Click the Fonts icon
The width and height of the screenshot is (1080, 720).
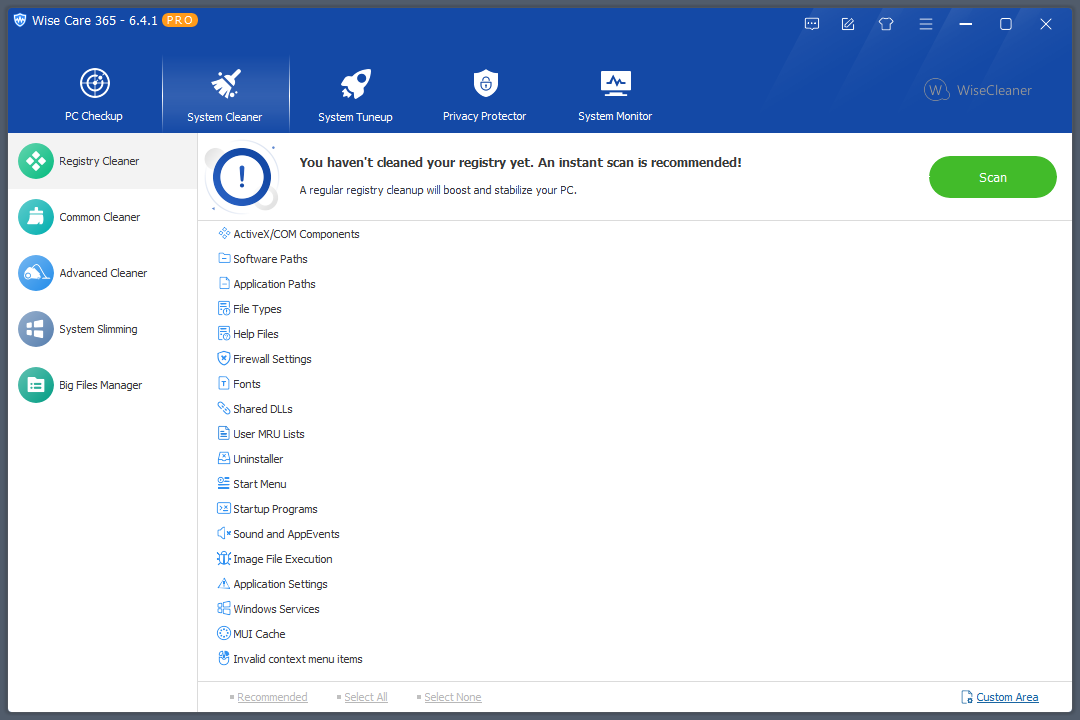coord(224,383)
